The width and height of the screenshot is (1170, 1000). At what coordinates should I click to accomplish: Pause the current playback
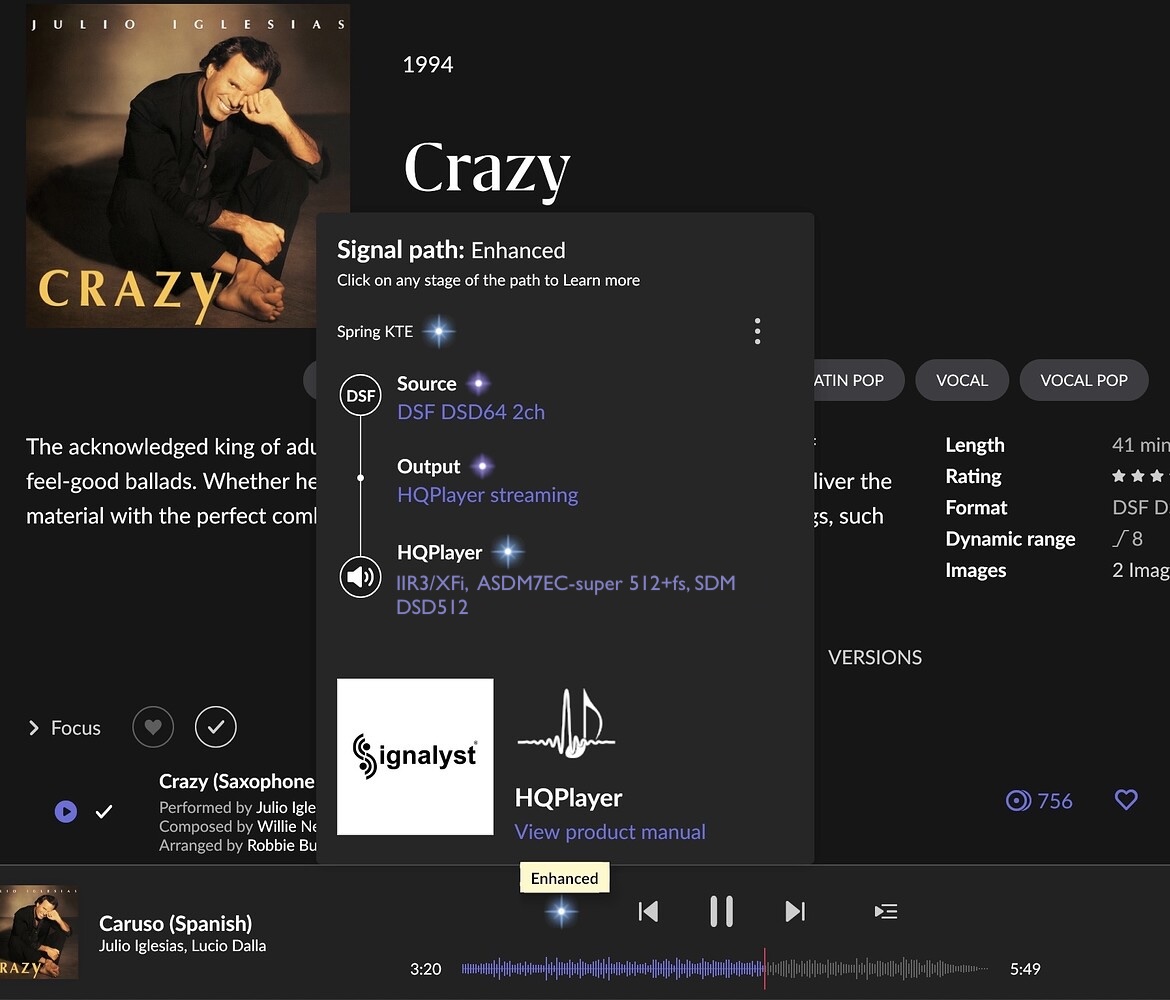722,911
